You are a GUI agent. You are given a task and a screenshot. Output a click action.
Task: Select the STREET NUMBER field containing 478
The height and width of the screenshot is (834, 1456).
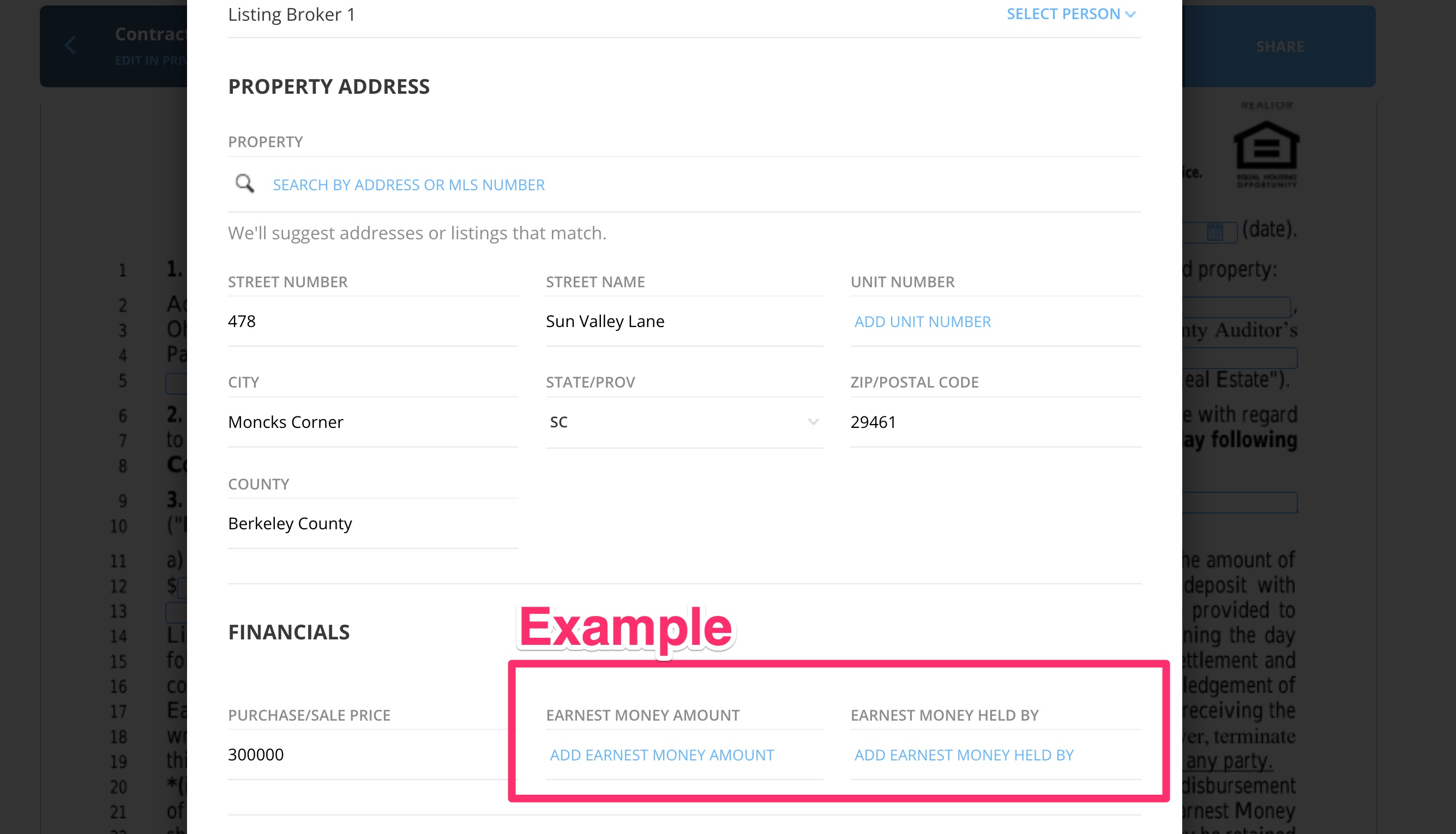click(x=372, y=322)
